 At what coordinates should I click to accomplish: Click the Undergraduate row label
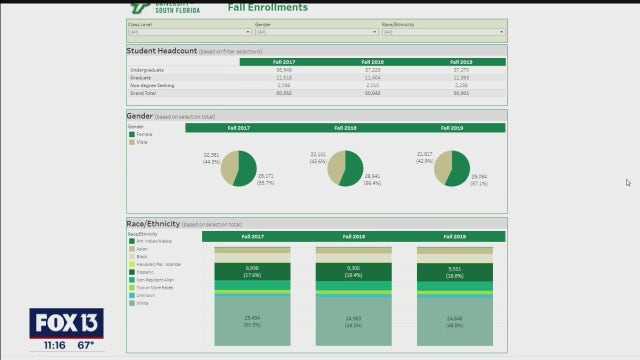(x=147, y=70)
